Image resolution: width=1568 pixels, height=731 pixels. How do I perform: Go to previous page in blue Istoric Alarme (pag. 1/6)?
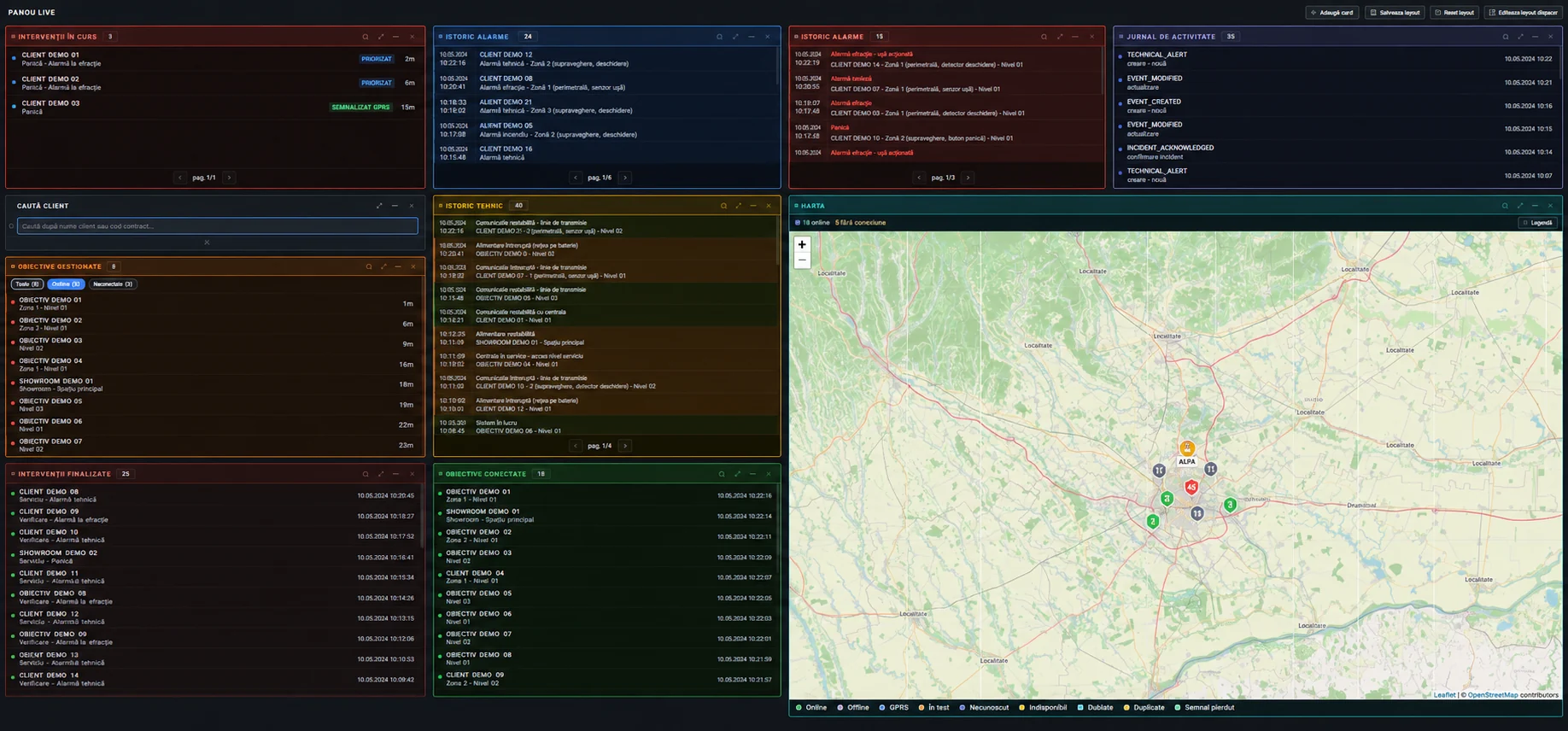576,178
